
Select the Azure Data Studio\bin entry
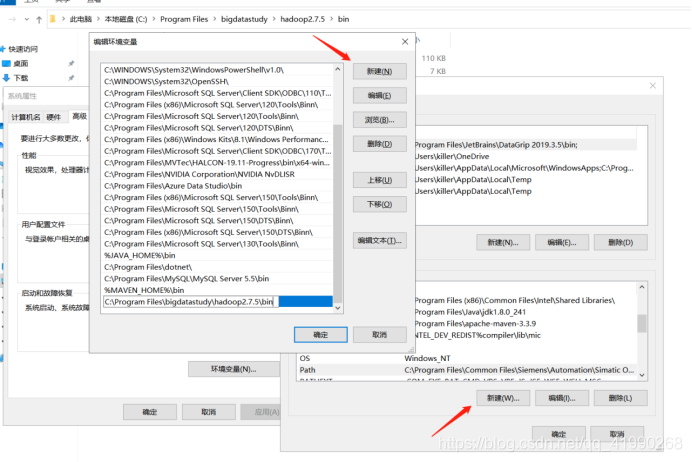(218, 186)
